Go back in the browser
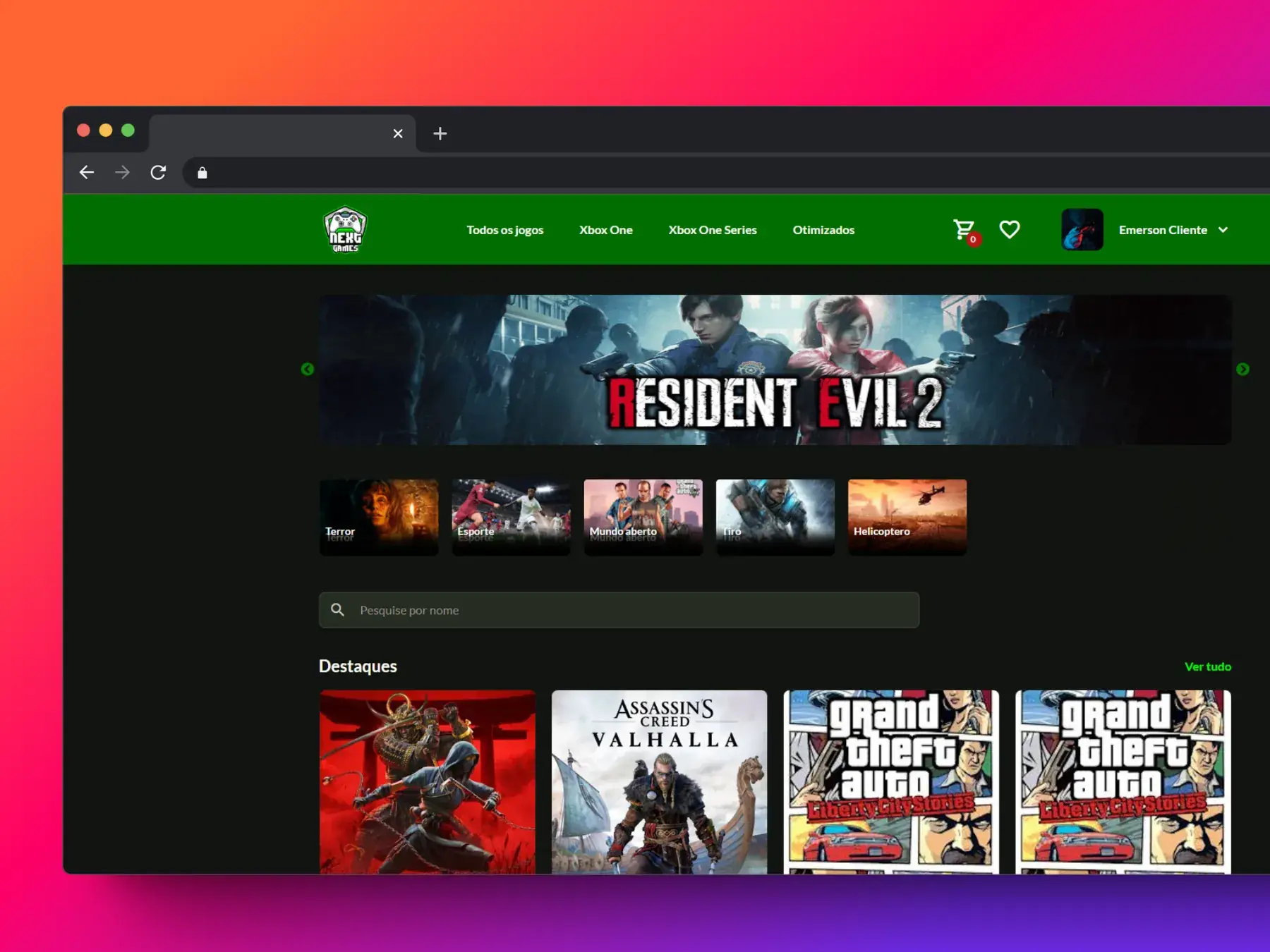The height and width of the screenshot is (952, 1270). pos(87,173)
